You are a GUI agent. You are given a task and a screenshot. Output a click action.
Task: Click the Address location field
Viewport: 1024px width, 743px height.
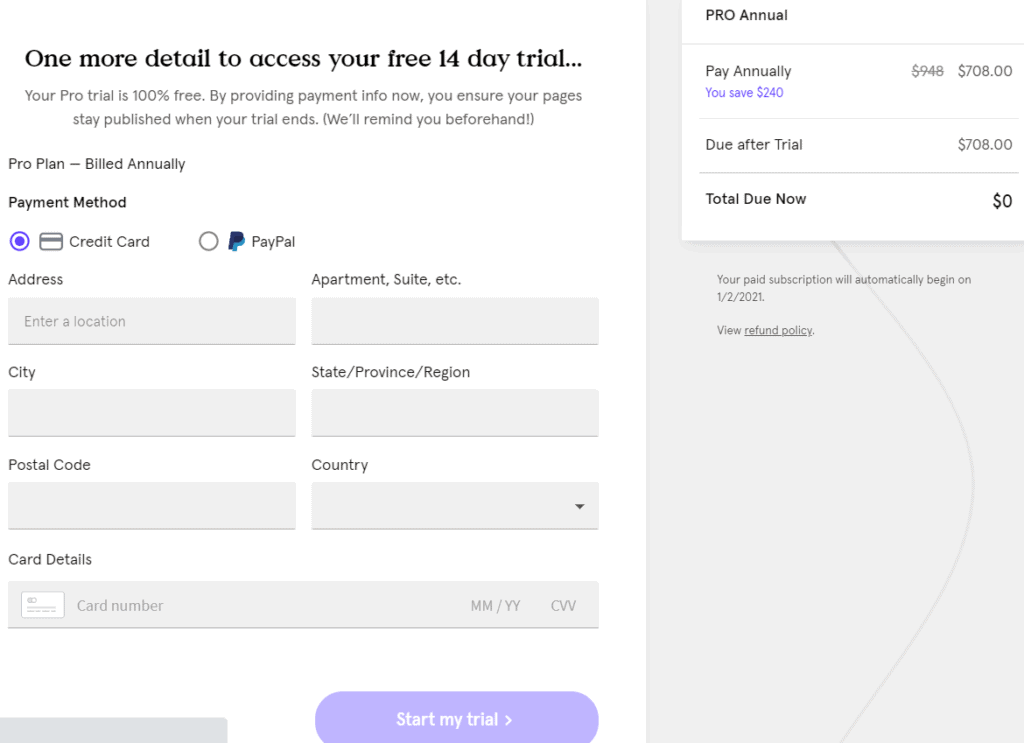click(x=152, y=321)
